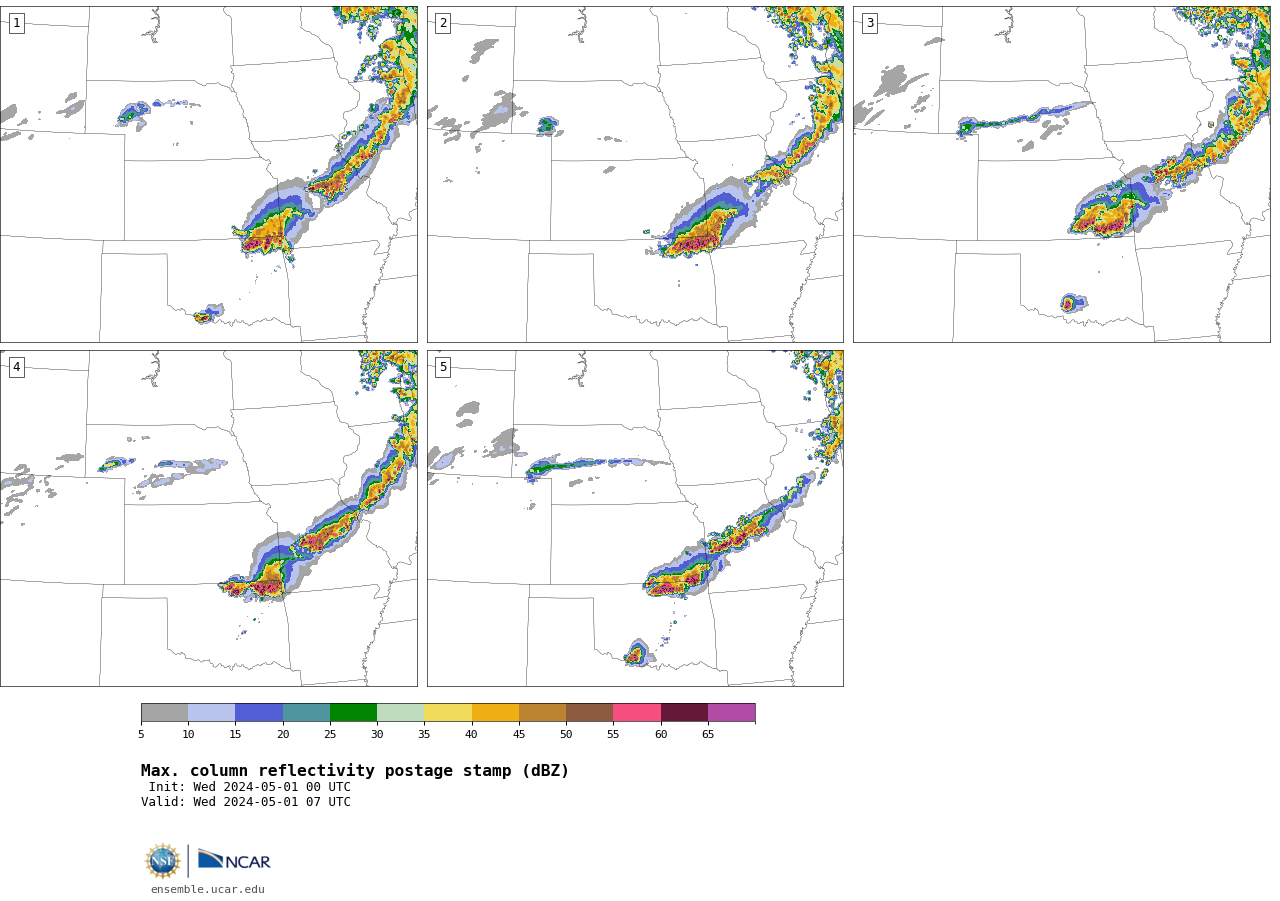
Task: Click the panel label number 4
Action: coord(16,367)
